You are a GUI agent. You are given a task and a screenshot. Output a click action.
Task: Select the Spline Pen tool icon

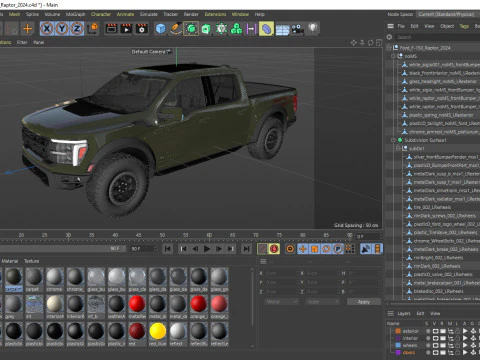point(176,29)
